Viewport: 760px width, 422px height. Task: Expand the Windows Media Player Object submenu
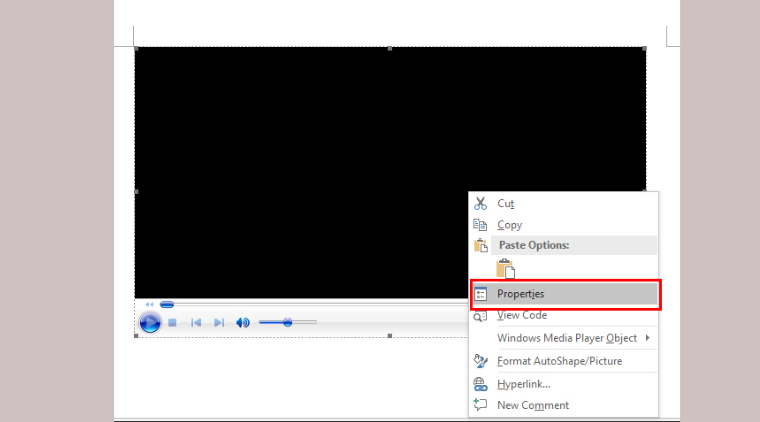click(564, 338)
